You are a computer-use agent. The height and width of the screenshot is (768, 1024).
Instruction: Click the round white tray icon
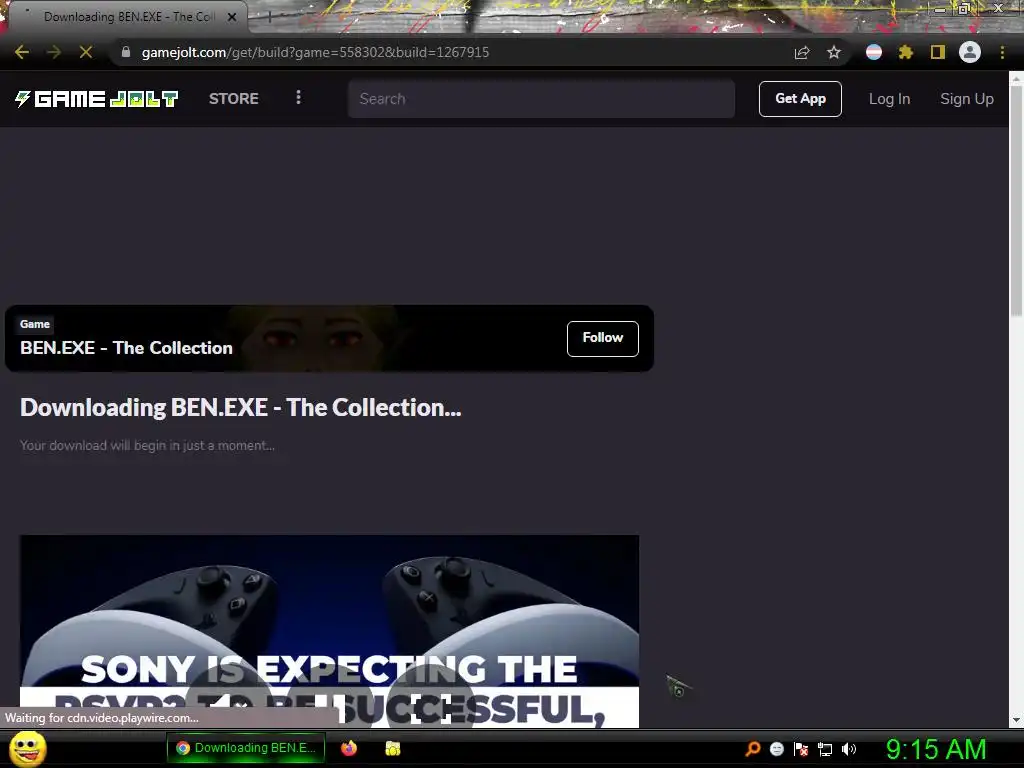(x=776, y=749)
